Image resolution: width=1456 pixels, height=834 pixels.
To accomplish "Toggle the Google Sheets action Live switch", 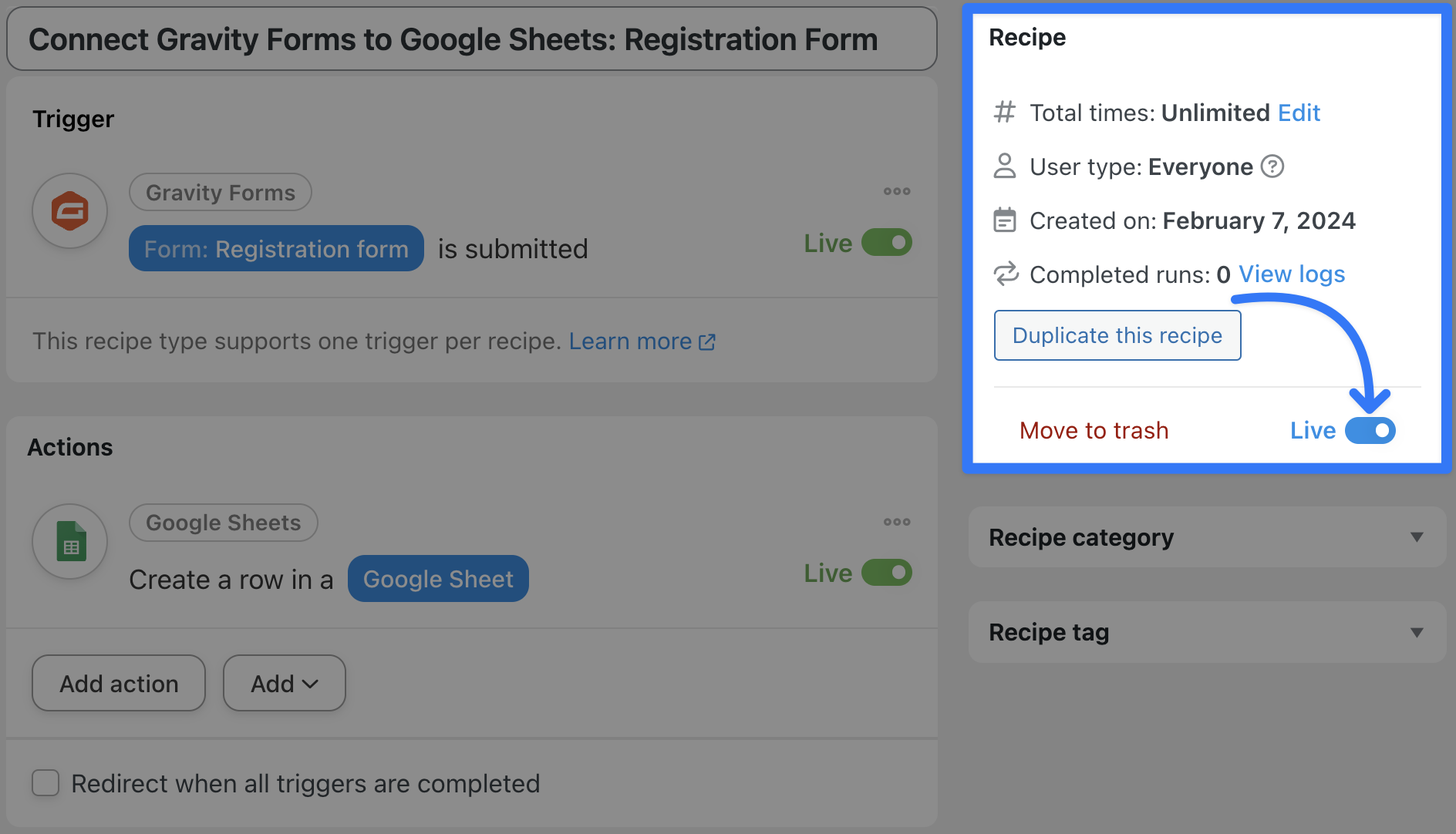I will tap(887, 573).
